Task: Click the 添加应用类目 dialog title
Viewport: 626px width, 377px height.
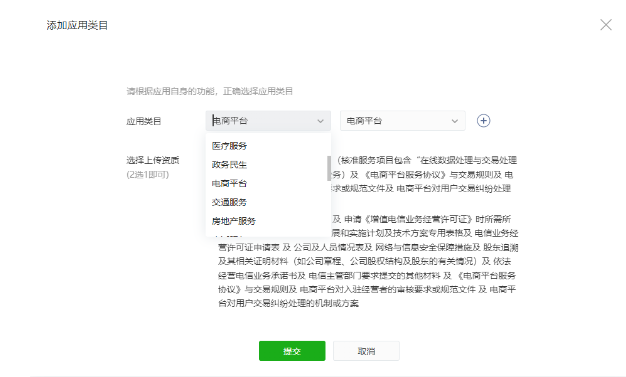Action: (x=77, y=25)
